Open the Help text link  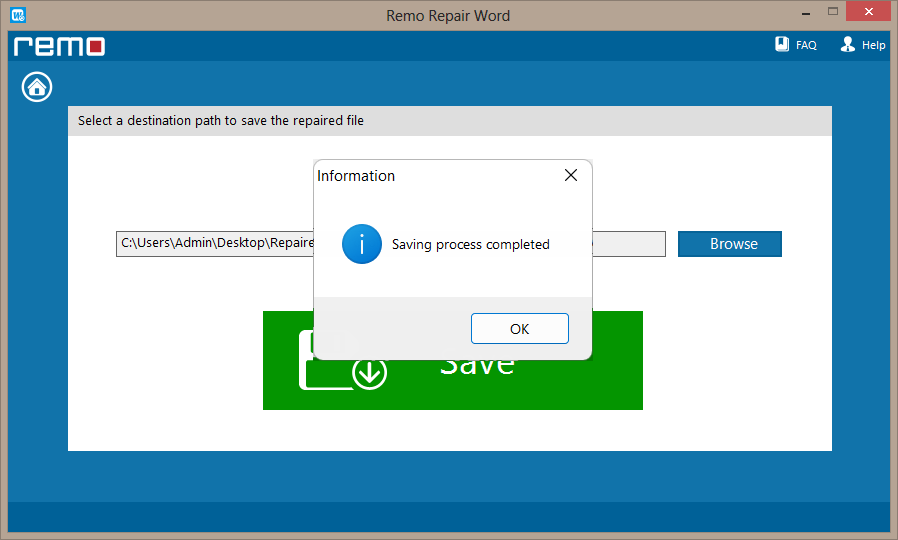point(873,46)
